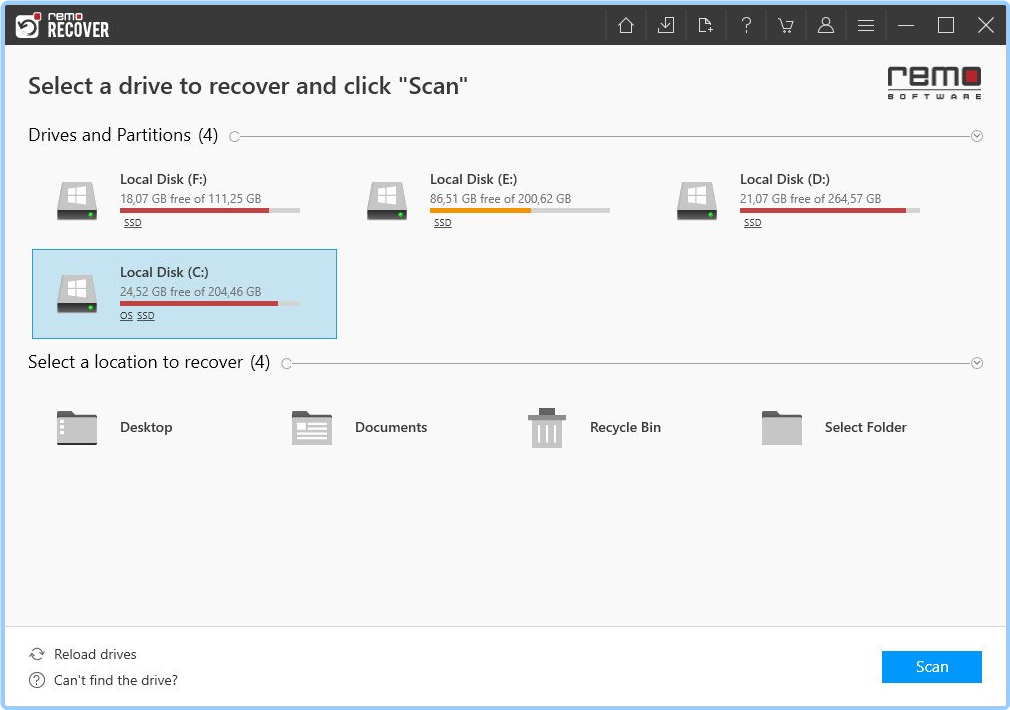
Task: Collapse the Select a location section
Action: click(977, 363)
